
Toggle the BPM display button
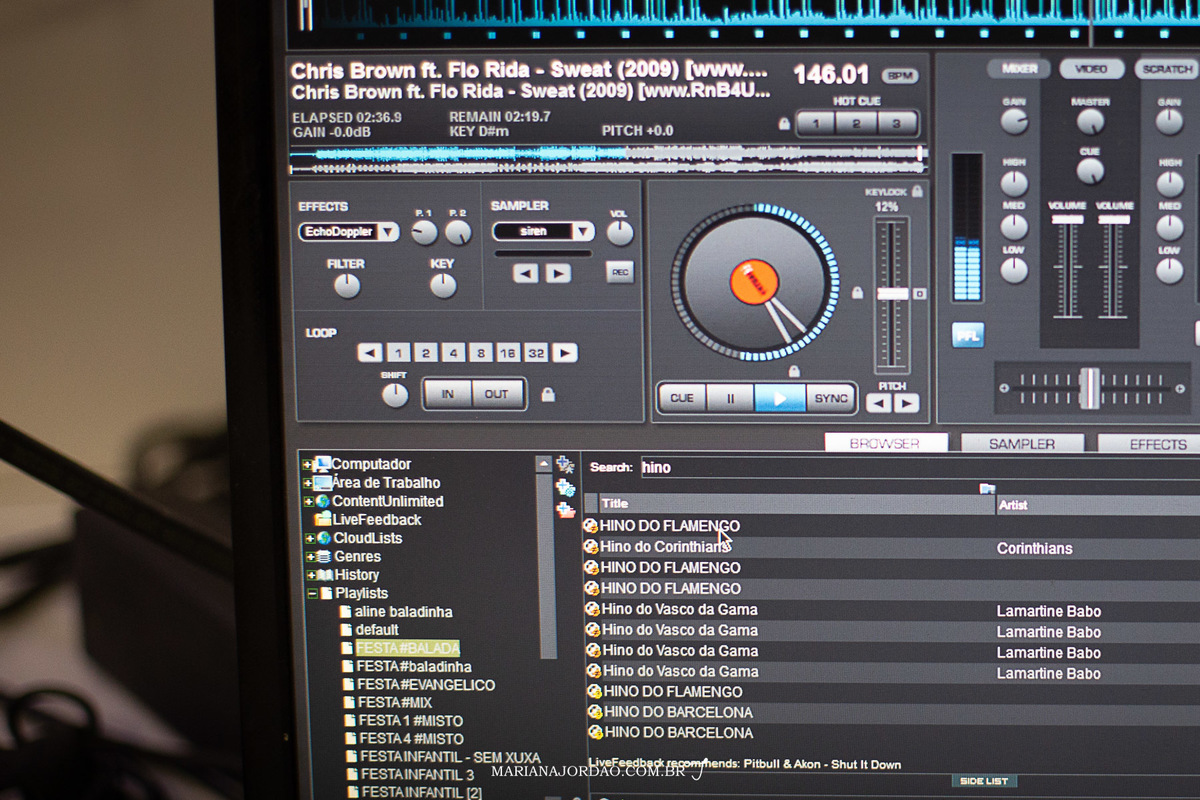[899, 76]
